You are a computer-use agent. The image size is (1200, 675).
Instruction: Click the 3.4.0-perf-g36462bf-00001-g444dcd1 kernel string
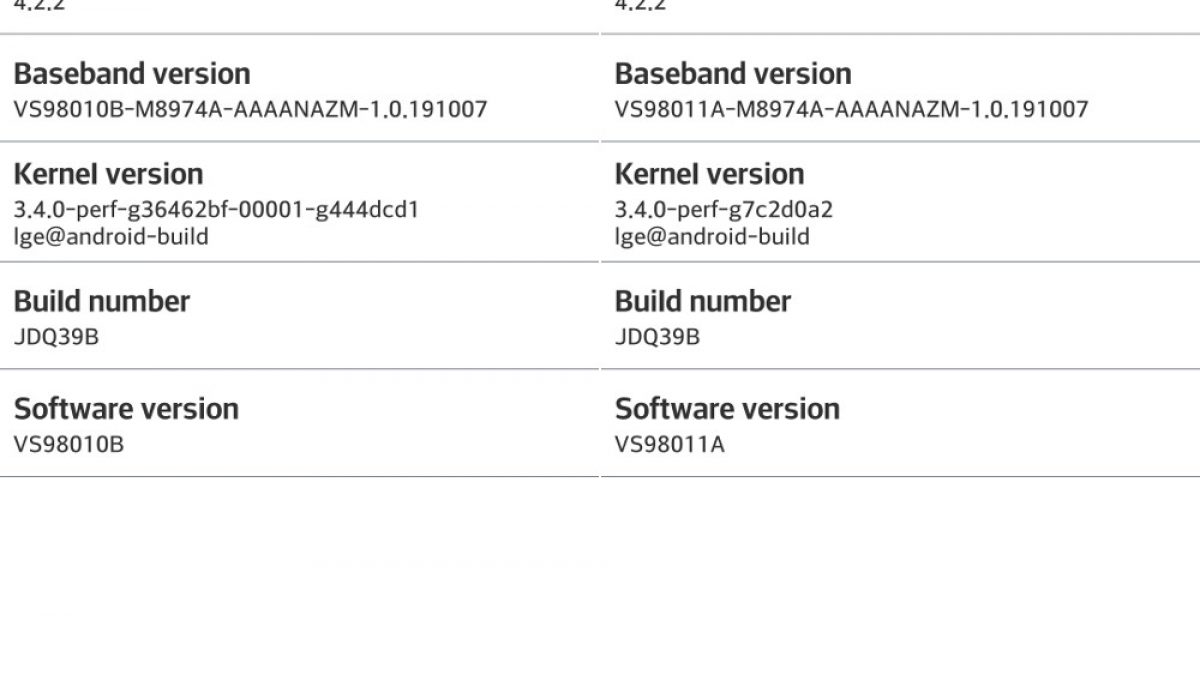[x=216, y=210]
